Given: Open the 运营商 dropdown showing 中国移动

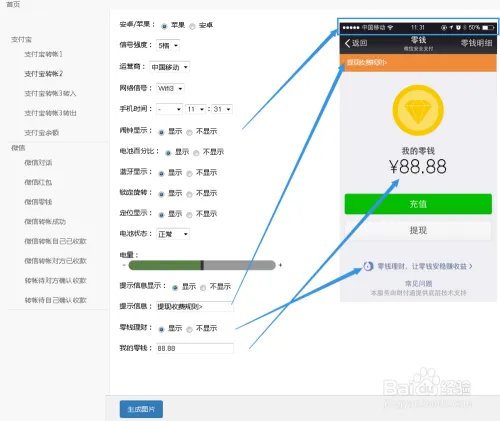Looking at the screenshot, I should 169,67.
